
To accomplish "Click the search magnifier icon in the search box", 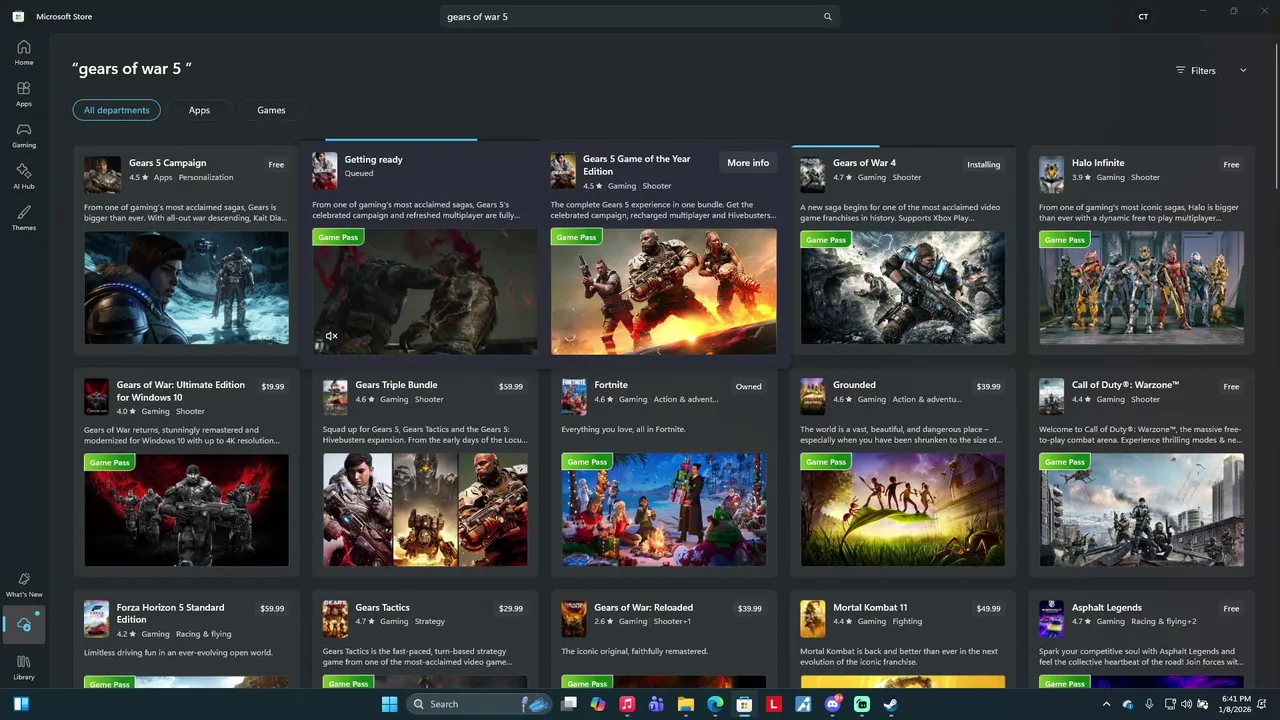I will pos(827,17).
